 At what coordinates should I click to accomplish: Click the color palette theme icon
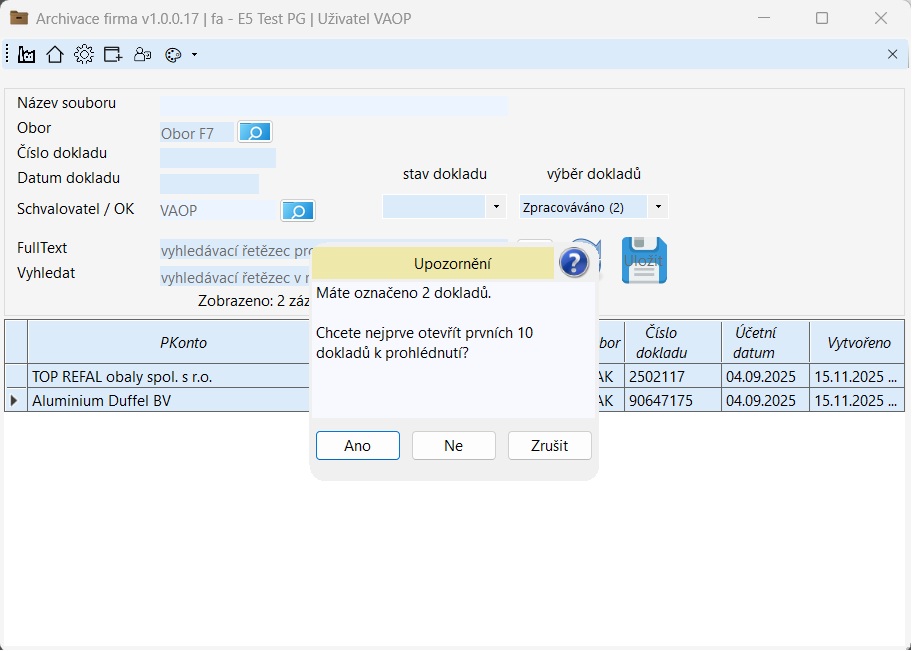(173, 55)
